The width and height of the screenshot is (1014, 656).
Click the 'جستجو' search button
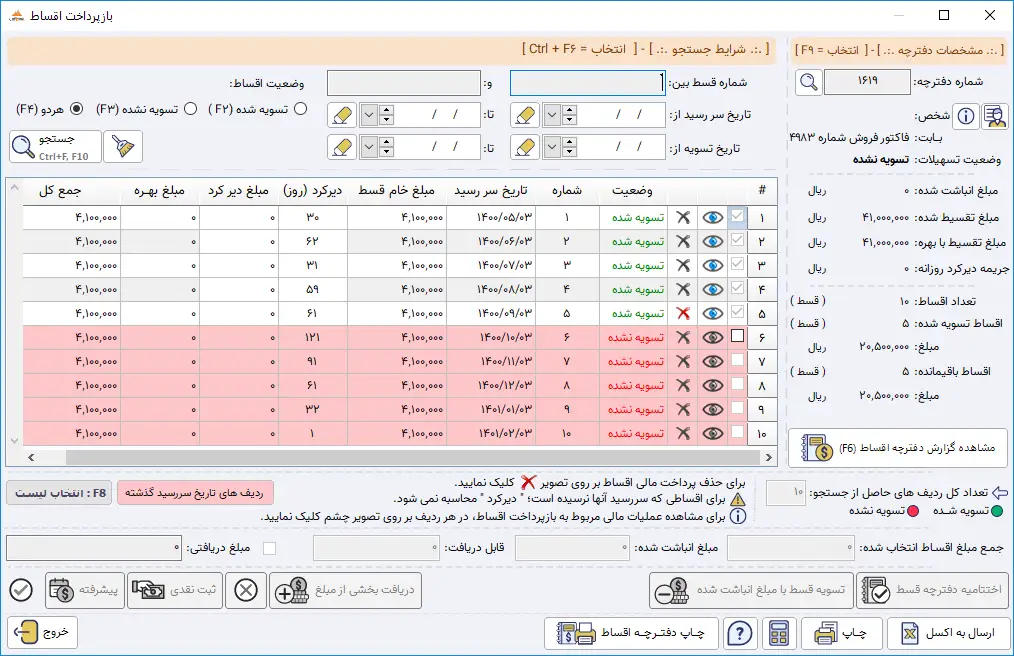point(56,147)
